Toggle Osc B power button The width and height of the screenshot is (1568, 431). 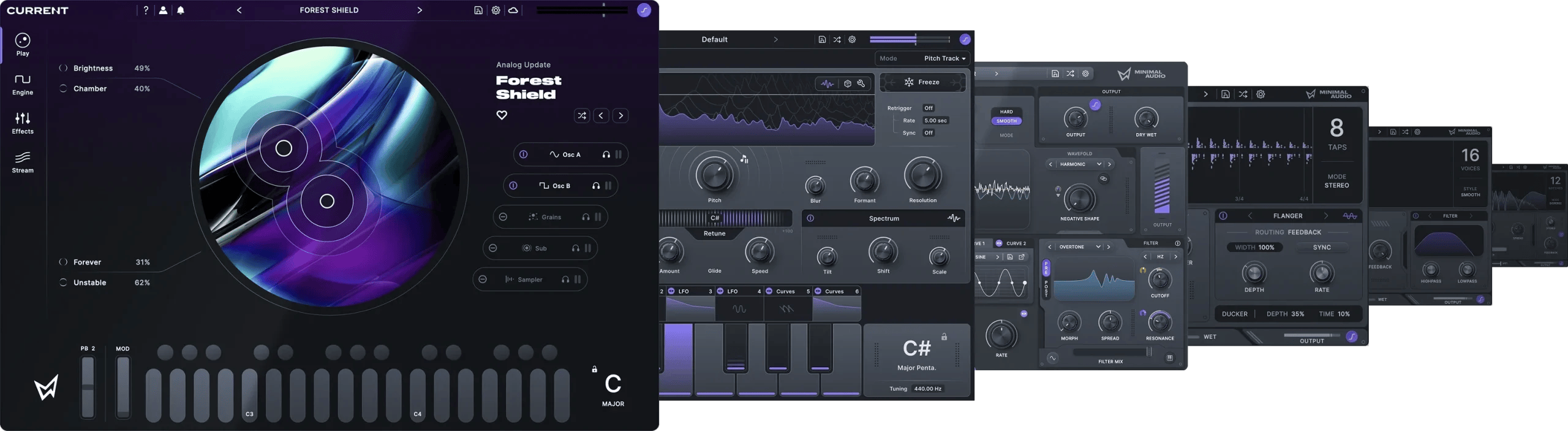513,186
